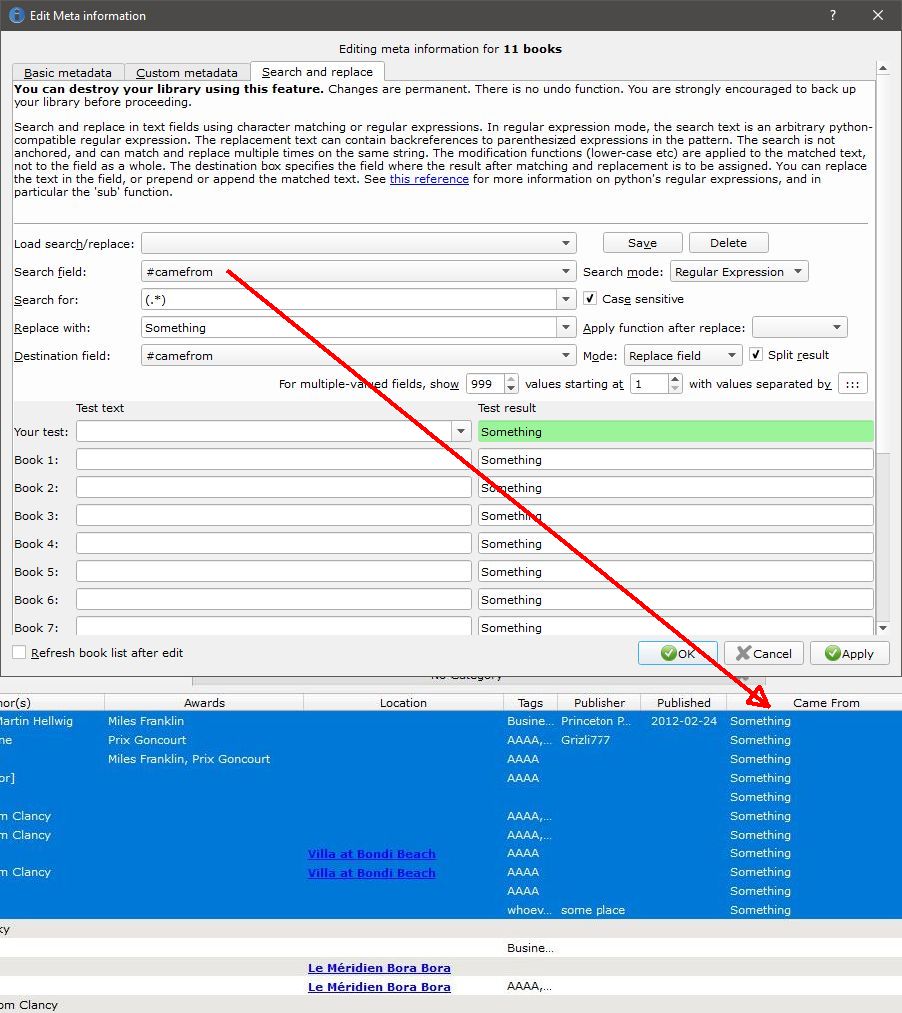
Task: Increase the values starting at number
Action: point(675,379)
